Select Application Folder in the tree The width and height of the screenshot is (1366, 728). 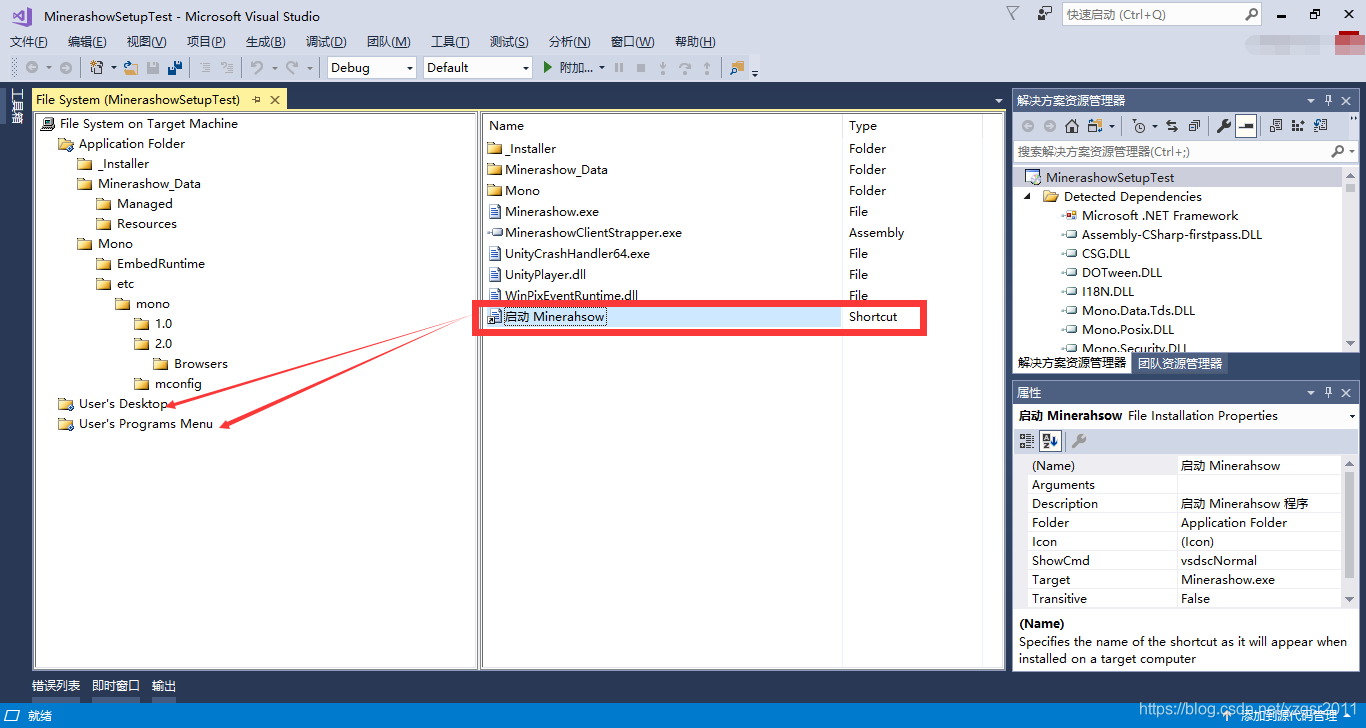[x=131, y=144]
